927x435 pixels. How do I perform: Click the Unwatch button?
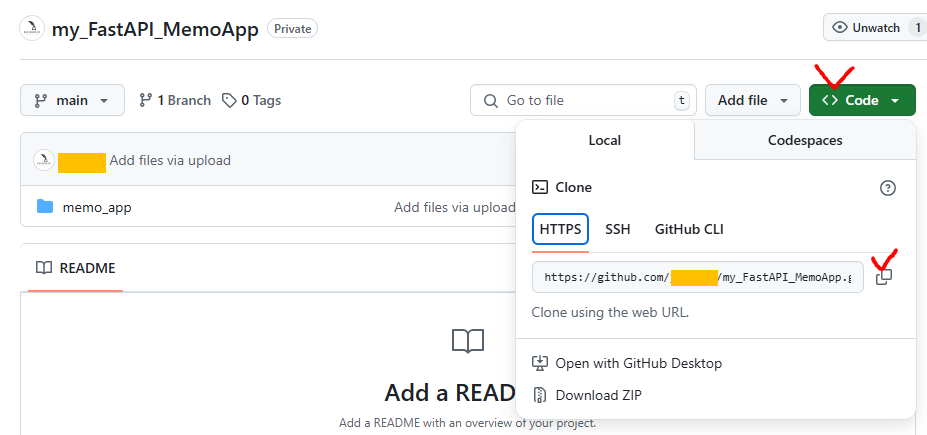click(x=874, y=28)
